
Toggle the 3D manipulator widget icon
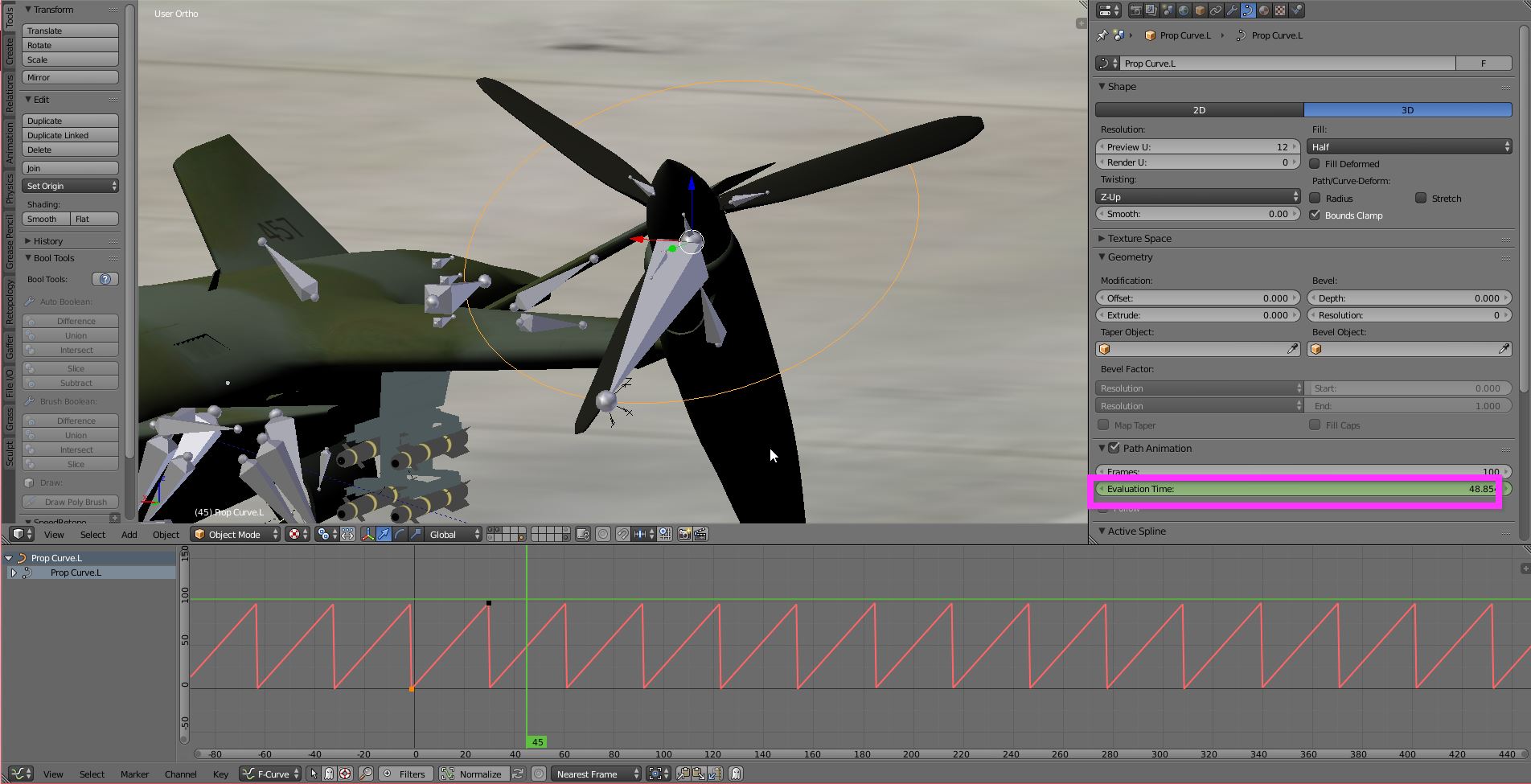pyautogui.click(x=368, y=534)
